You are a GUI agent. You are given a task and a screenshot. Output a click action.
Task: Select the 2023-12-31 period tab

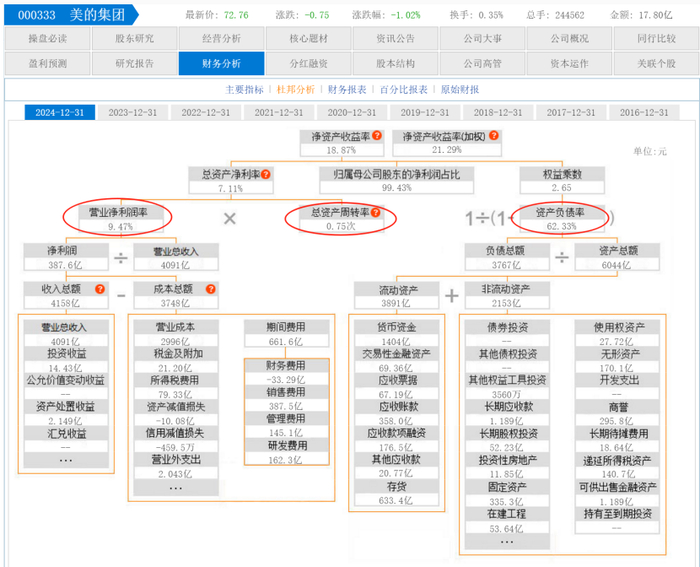pos(133,113)
